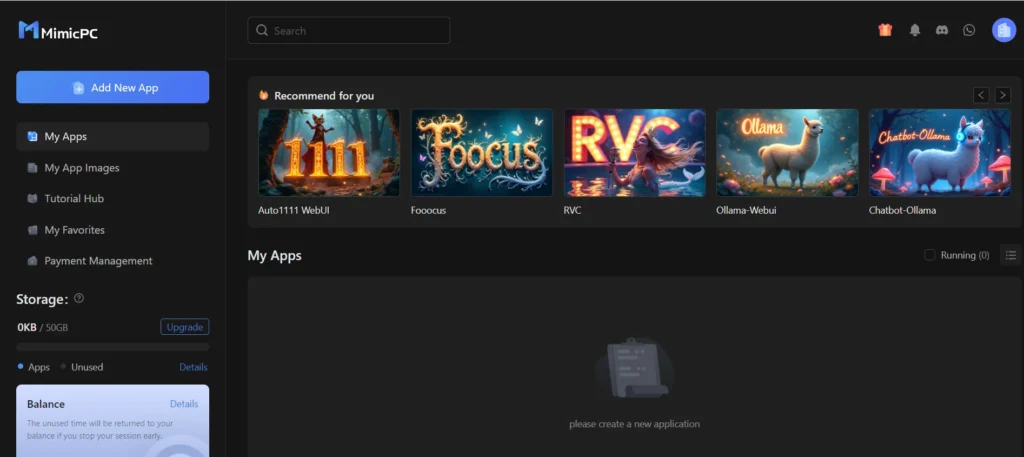
Task: Click the flame icon beside Recommend
Action: coord(264,95)
